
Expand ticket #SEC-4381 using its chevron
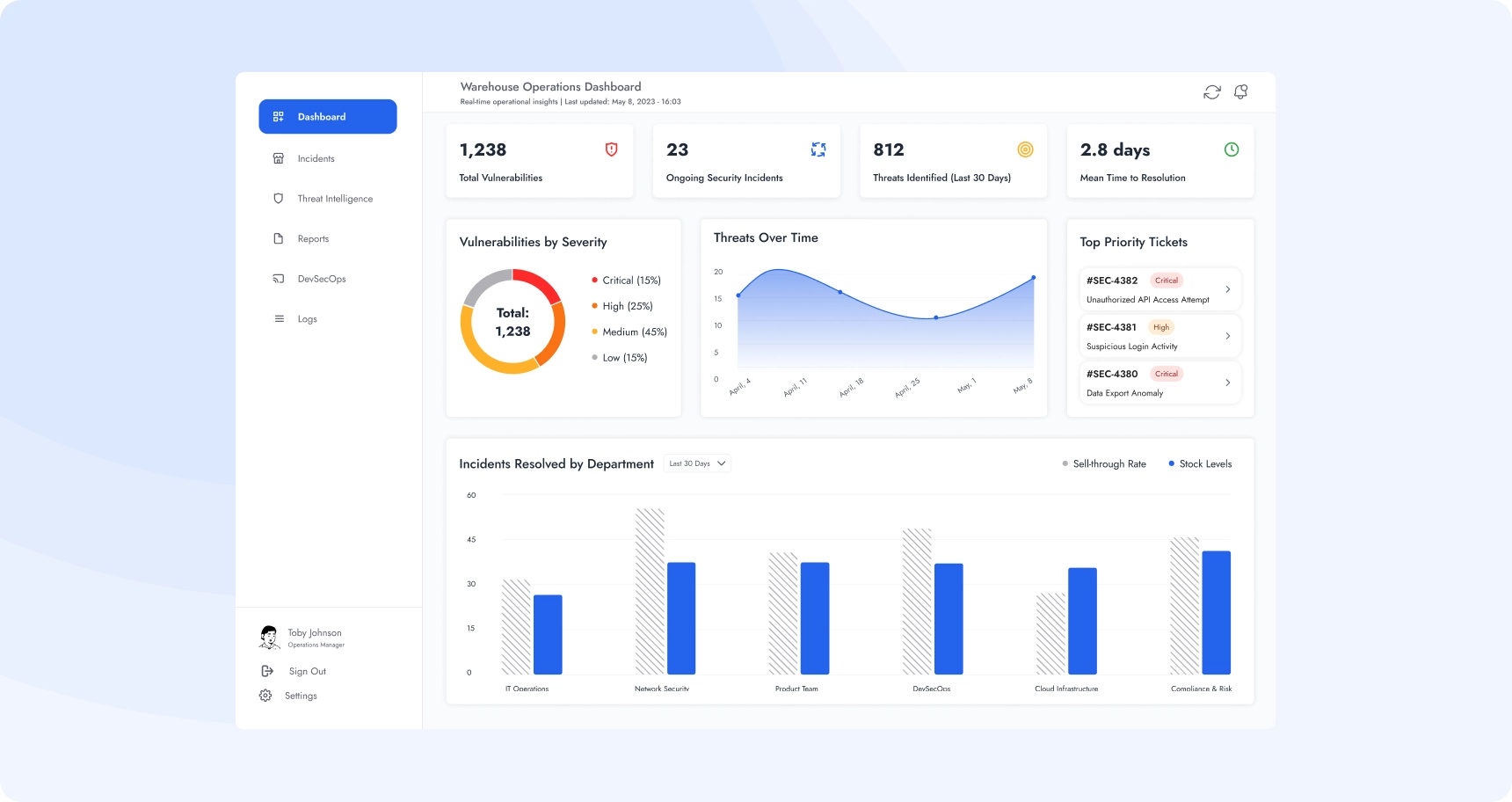tap(1228, 336)
